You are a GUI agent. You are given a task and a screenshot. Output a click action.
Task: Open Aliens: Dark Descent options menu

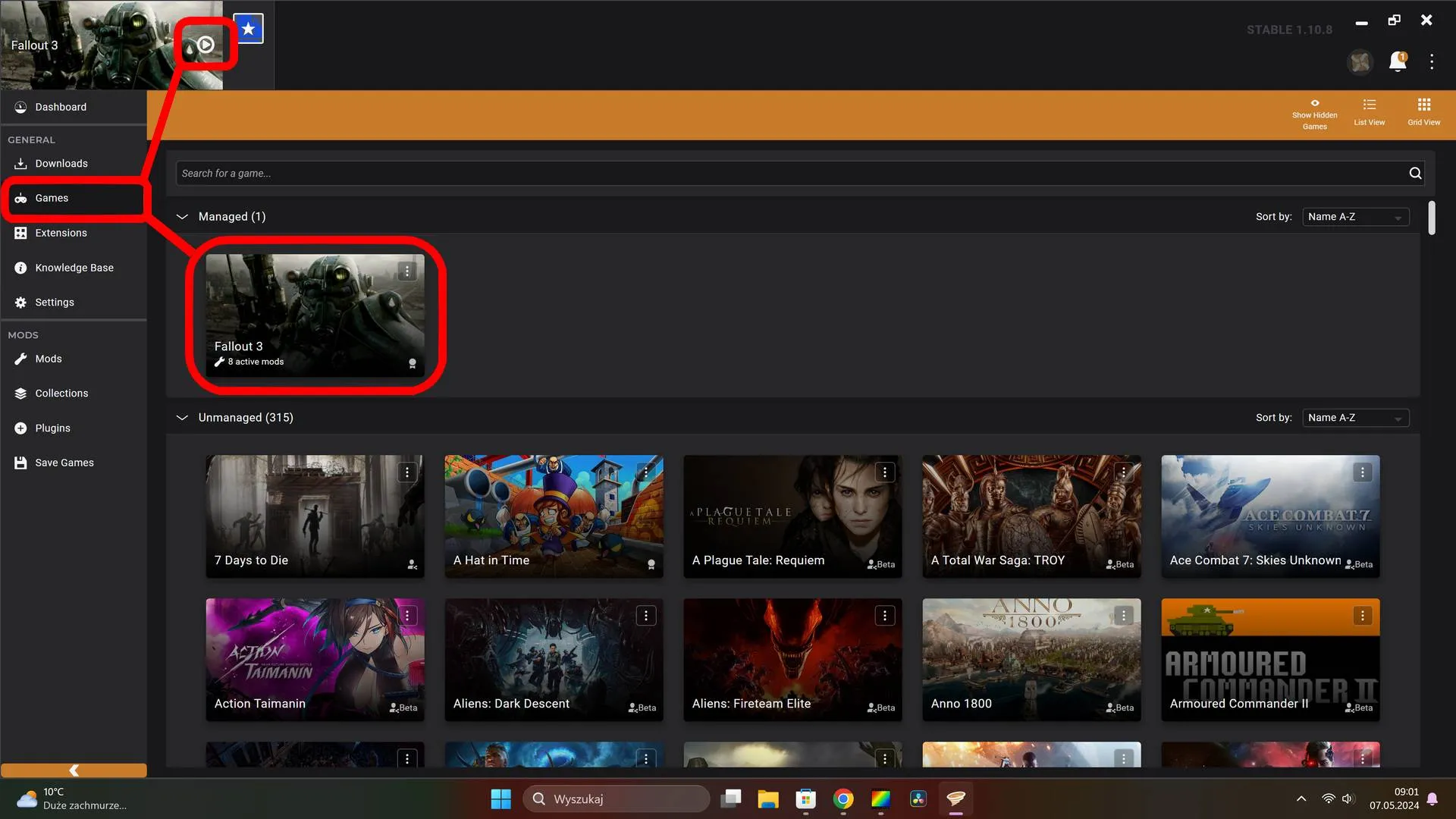coord(646,616)
